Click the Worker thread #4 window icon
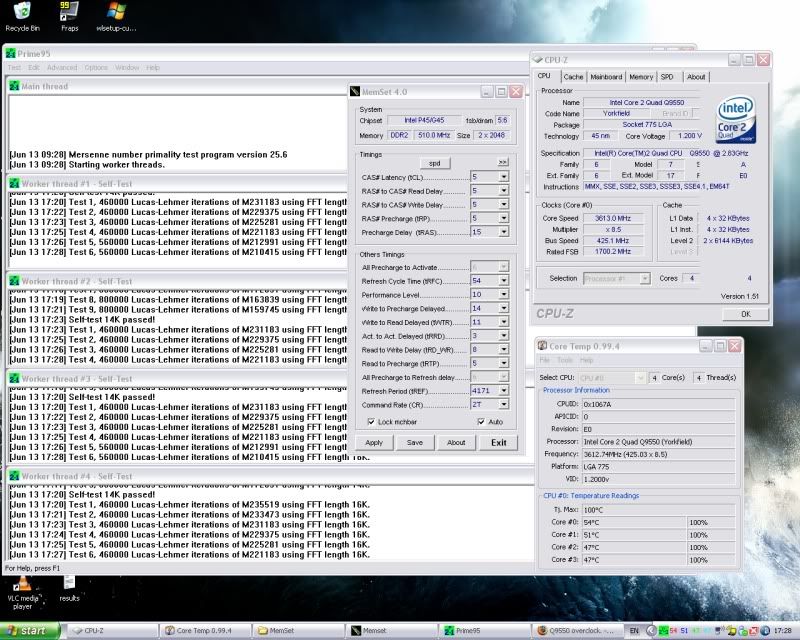This screenshot has width=800, height=640. [x=14, y=476]
